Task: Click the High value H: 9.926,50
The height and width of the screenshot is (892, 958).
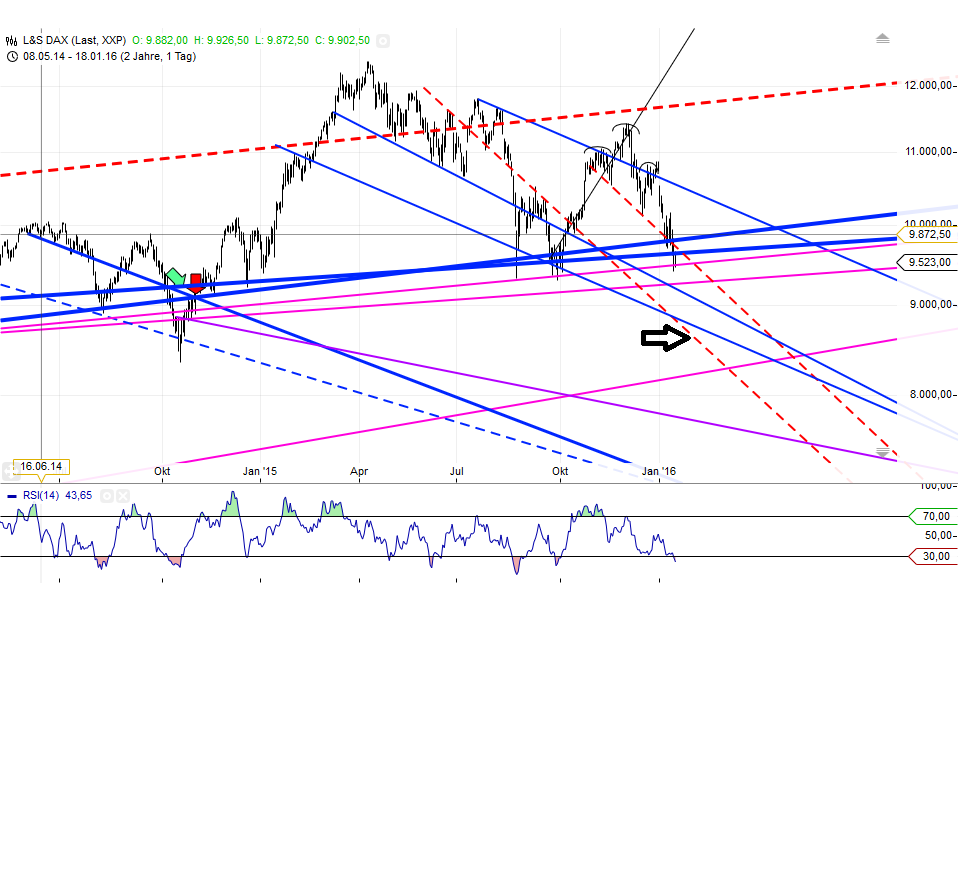Action: [221, 40]
